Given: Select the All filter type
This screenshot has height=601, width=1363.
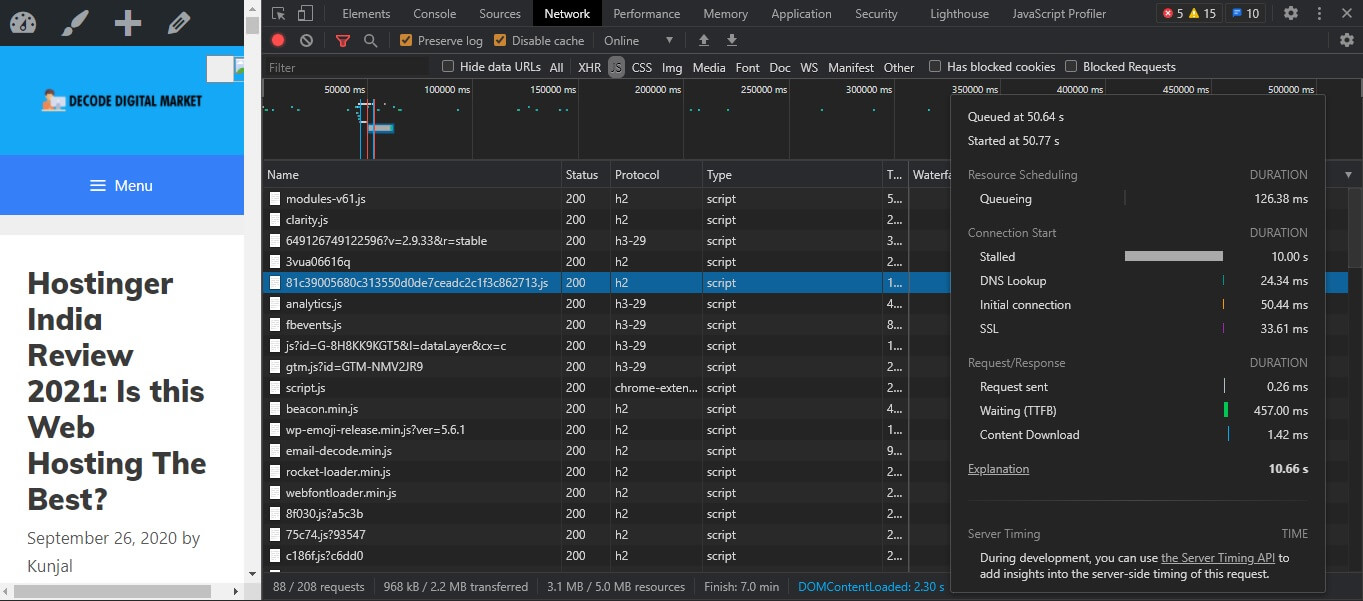Looking at the screenshot, I should (x=557, y=67).
